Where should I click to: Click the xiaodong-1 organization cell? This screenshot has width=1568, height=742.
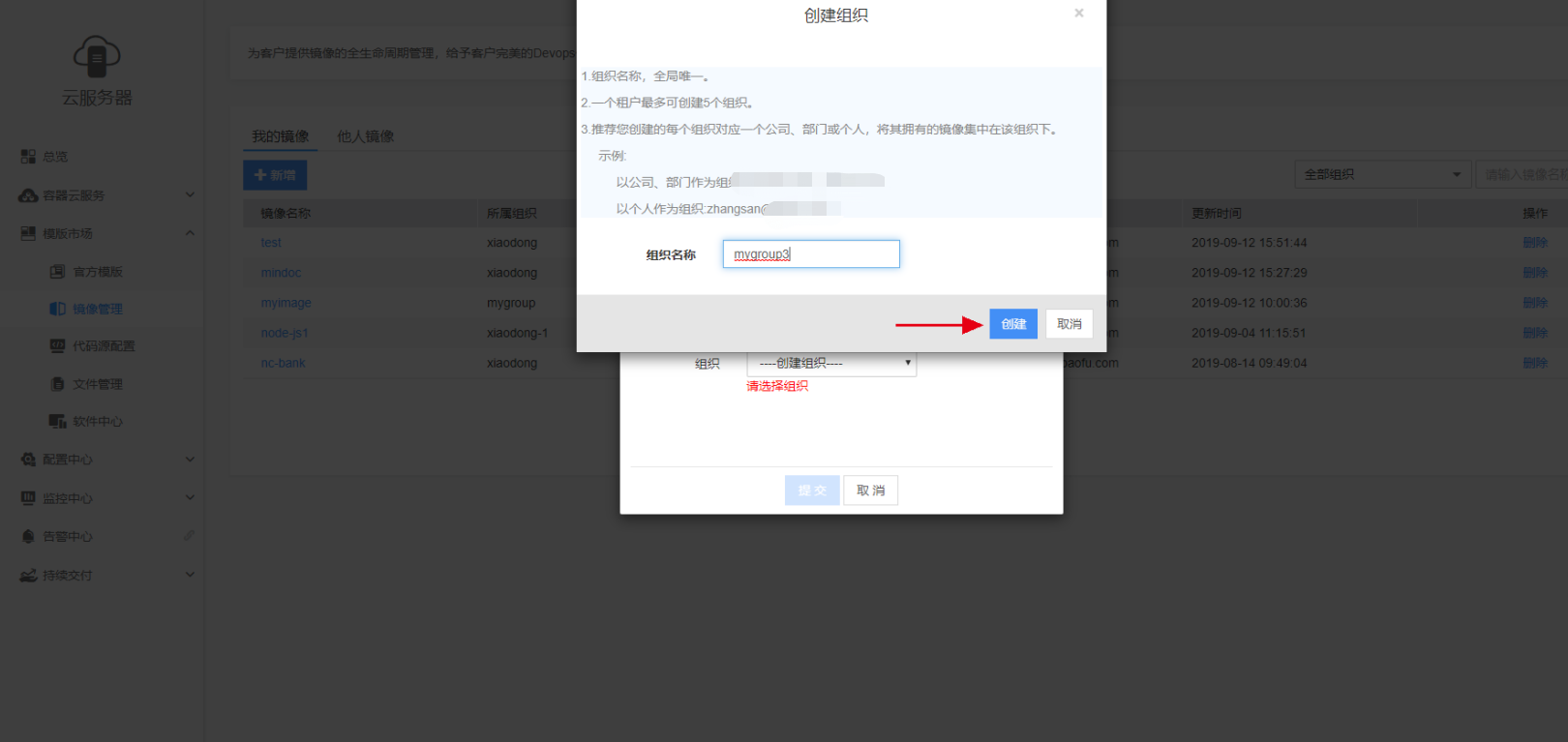(518, 333)
